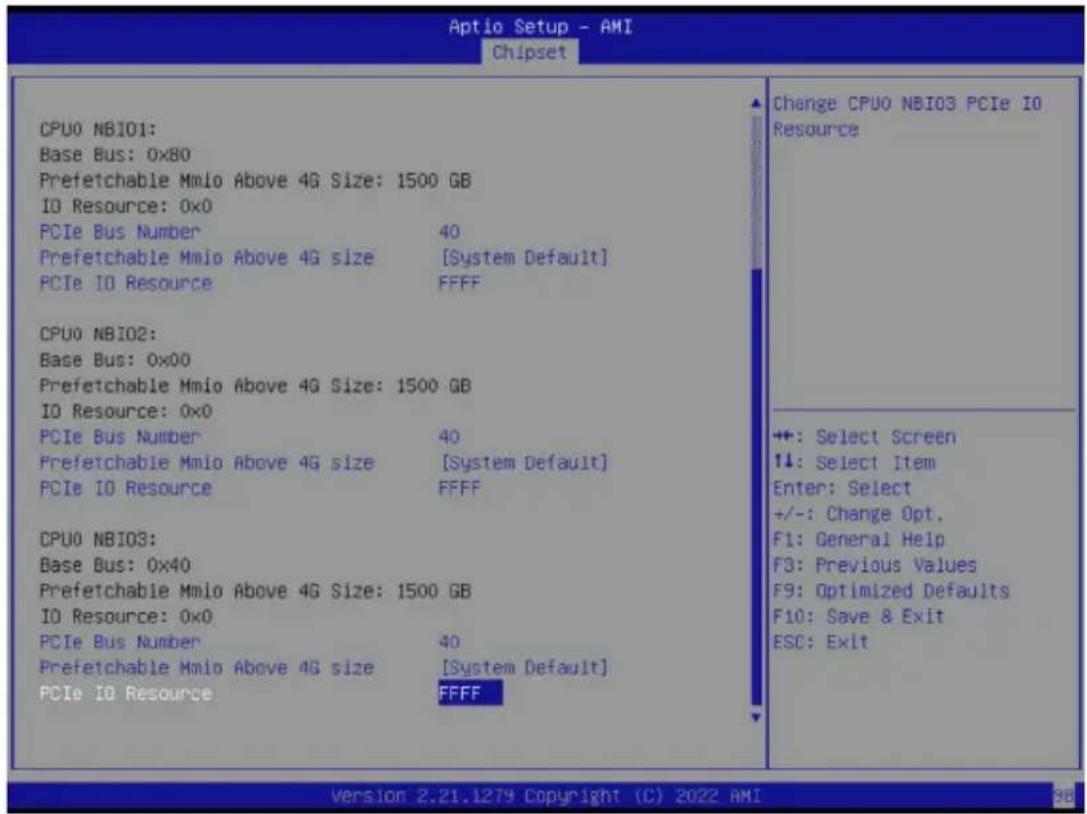The image size is (1087, 814).
Task: Click Base Bus: 0x00 text
Action: (x=115, y=360)
